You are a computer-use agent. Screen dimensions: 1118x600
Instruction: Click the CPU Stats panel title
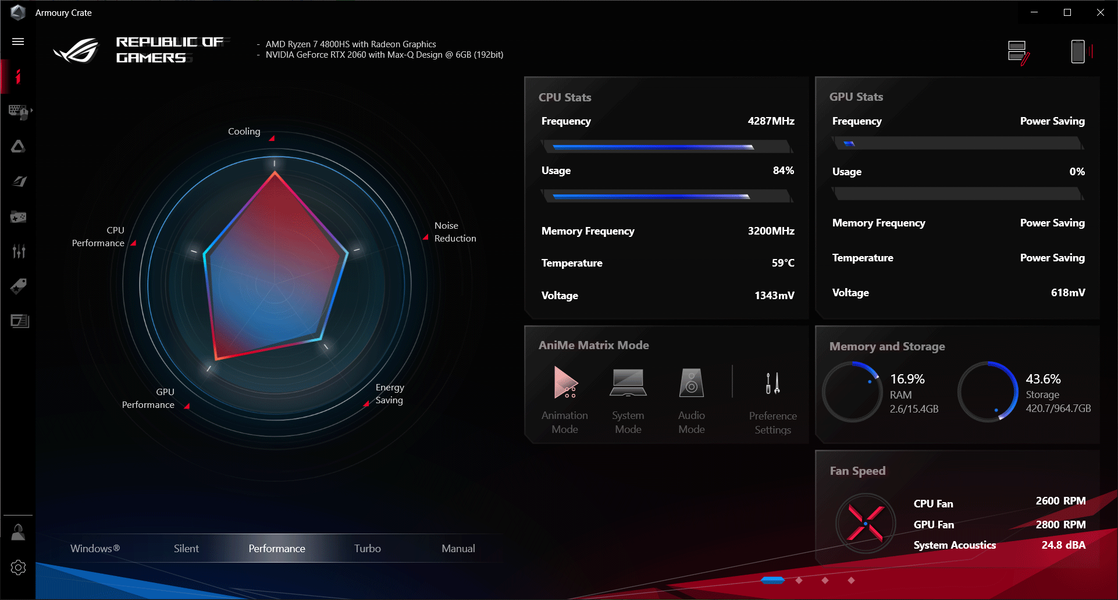(x=565, y=97)
